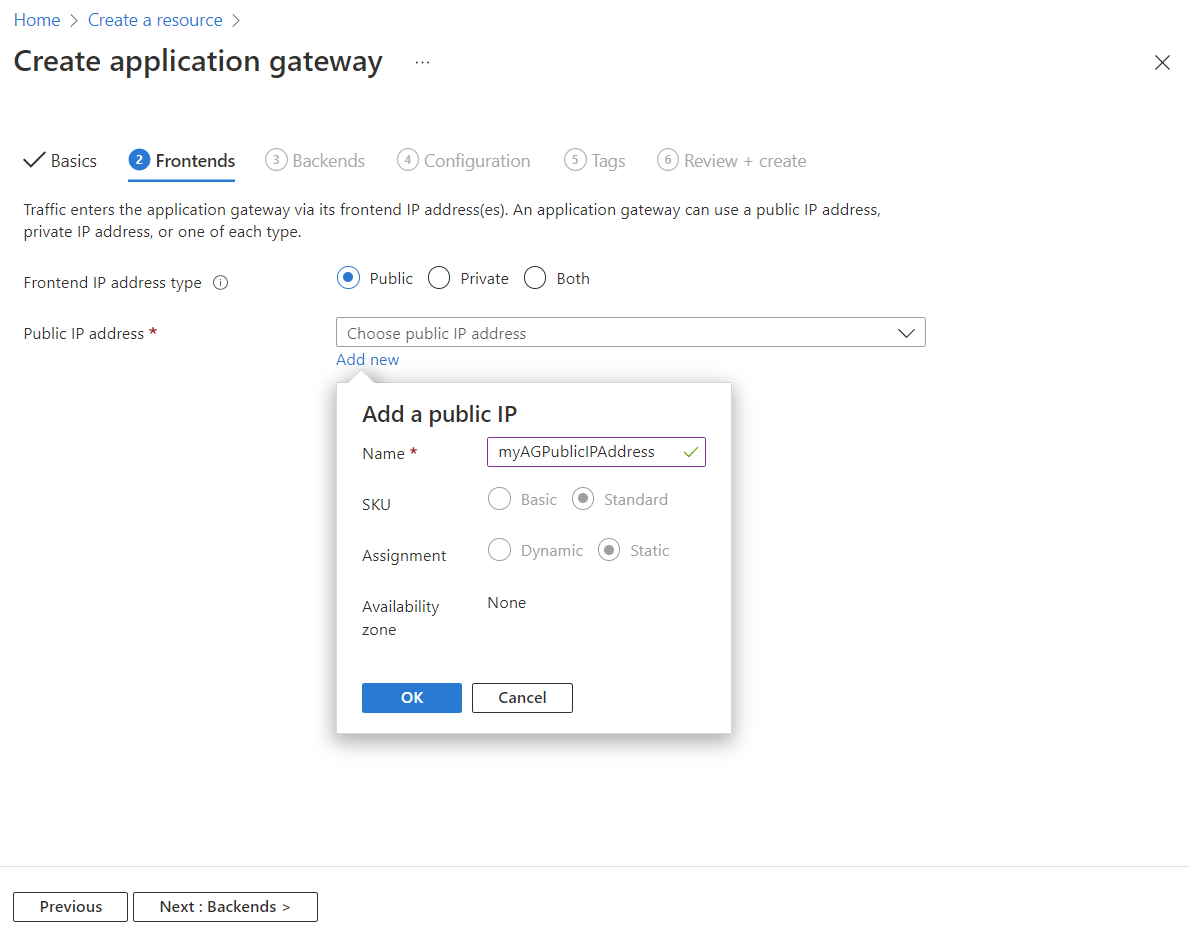Open the ellipsis menu beside the page title
The height and width of the screenshot is (933, 1189).
coord(422,62)
